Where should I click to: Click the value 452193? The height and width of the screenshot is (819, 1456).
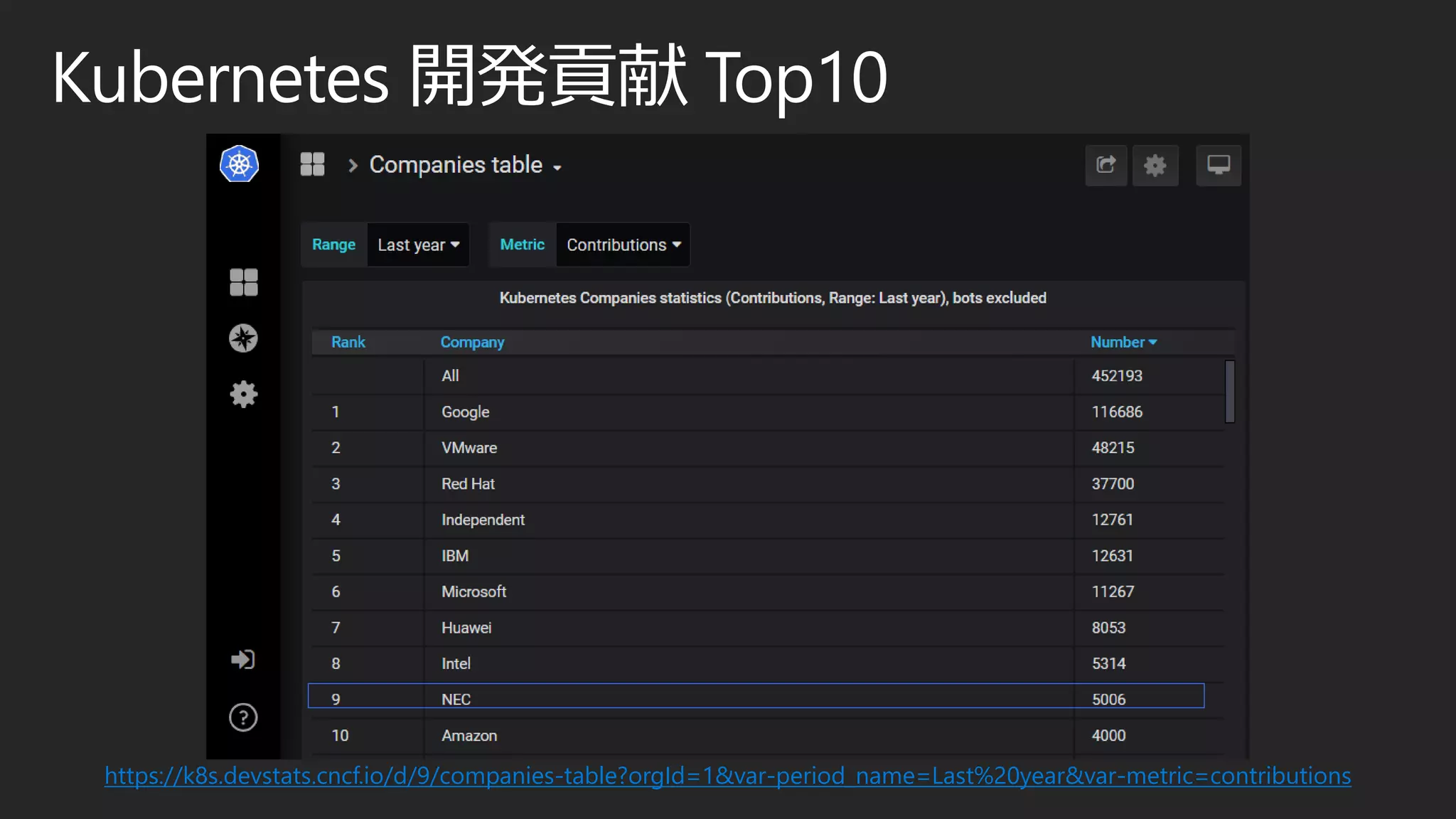pyautogui.click(x=1117, y=376)
